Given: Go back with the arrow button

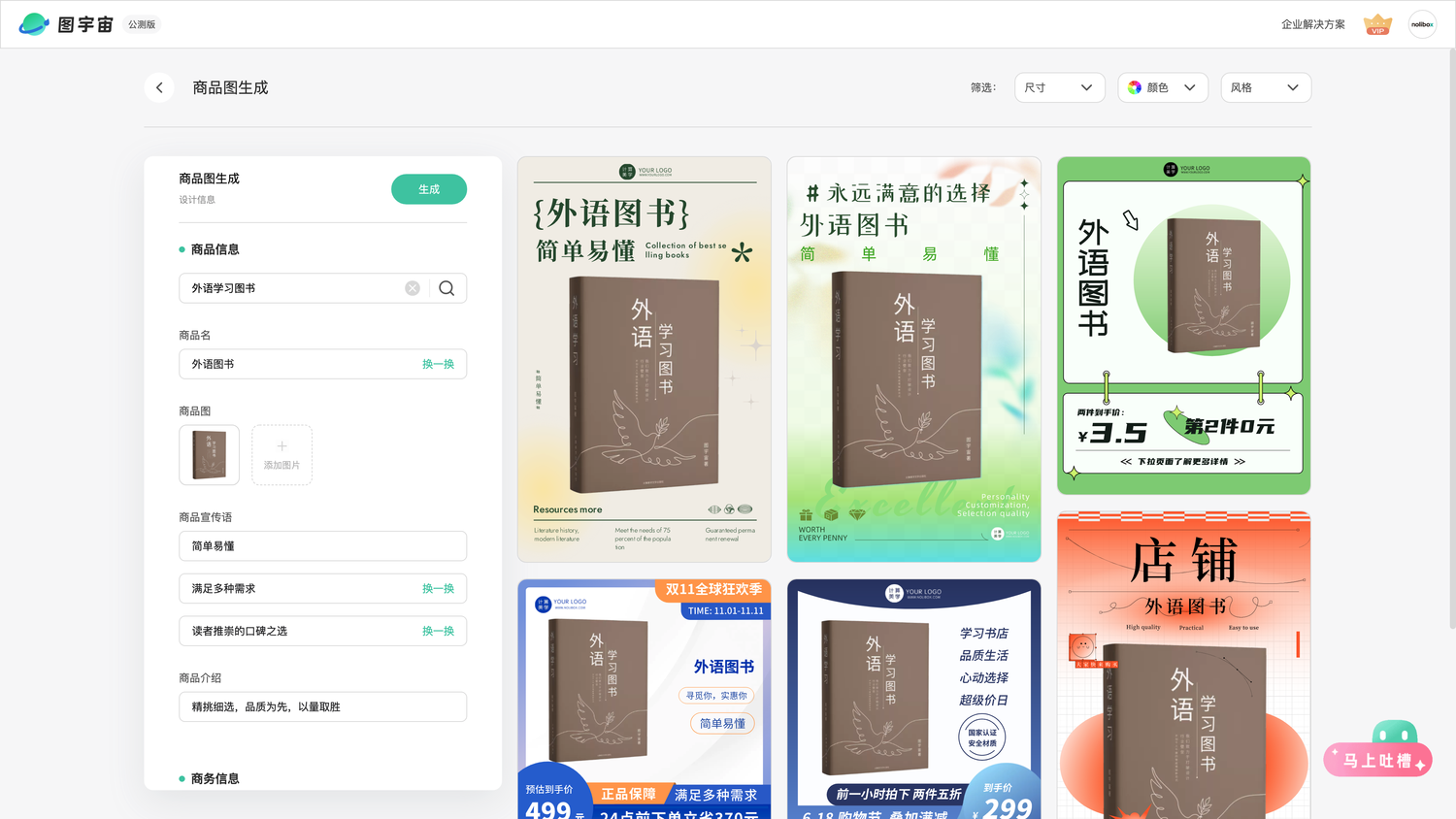Looking at the screenshot, I should coord(159,87).
